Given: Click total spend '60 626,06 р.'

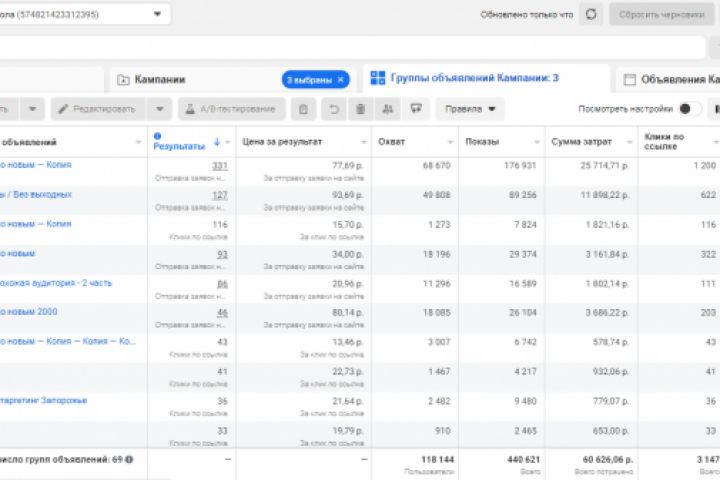Looking at the screenshot, I should point(608,459).
